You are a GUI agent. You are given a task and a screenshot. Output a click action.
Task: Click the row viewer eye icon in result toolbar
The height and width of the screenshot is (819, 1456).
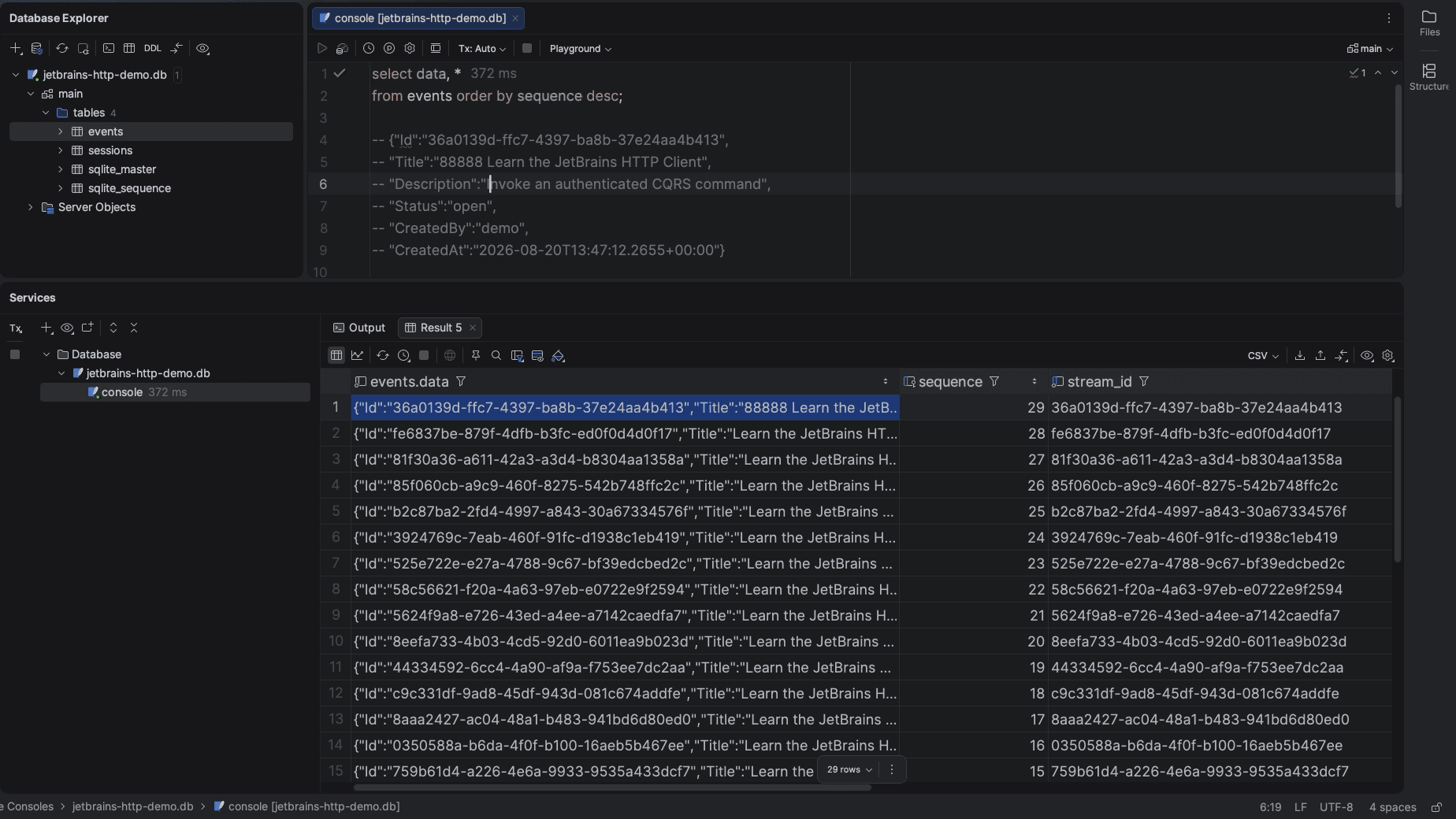click(538, 356)
